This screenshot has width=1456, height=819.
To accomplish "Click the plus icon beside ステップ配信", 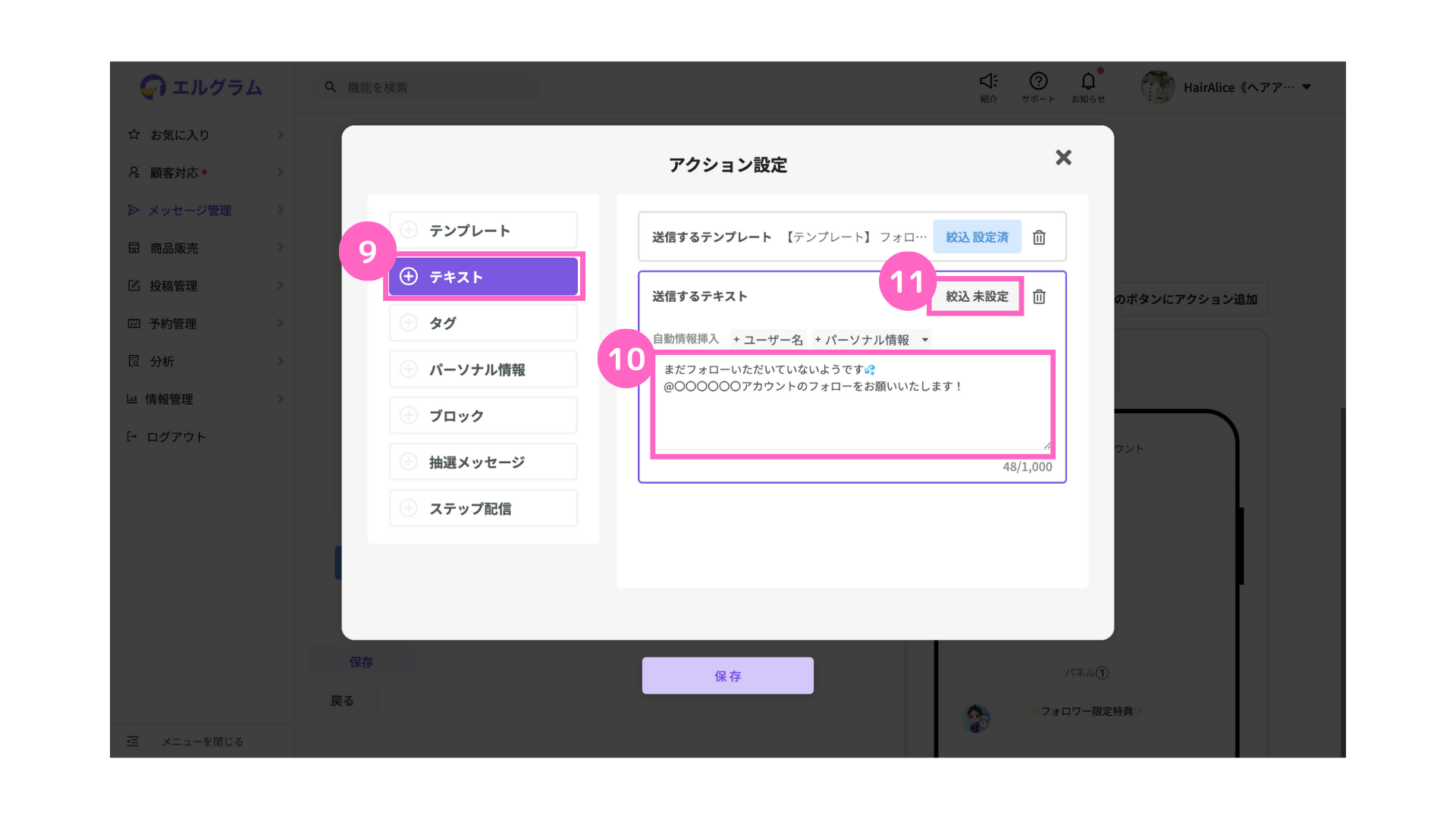I will click(x=409, y=507).
